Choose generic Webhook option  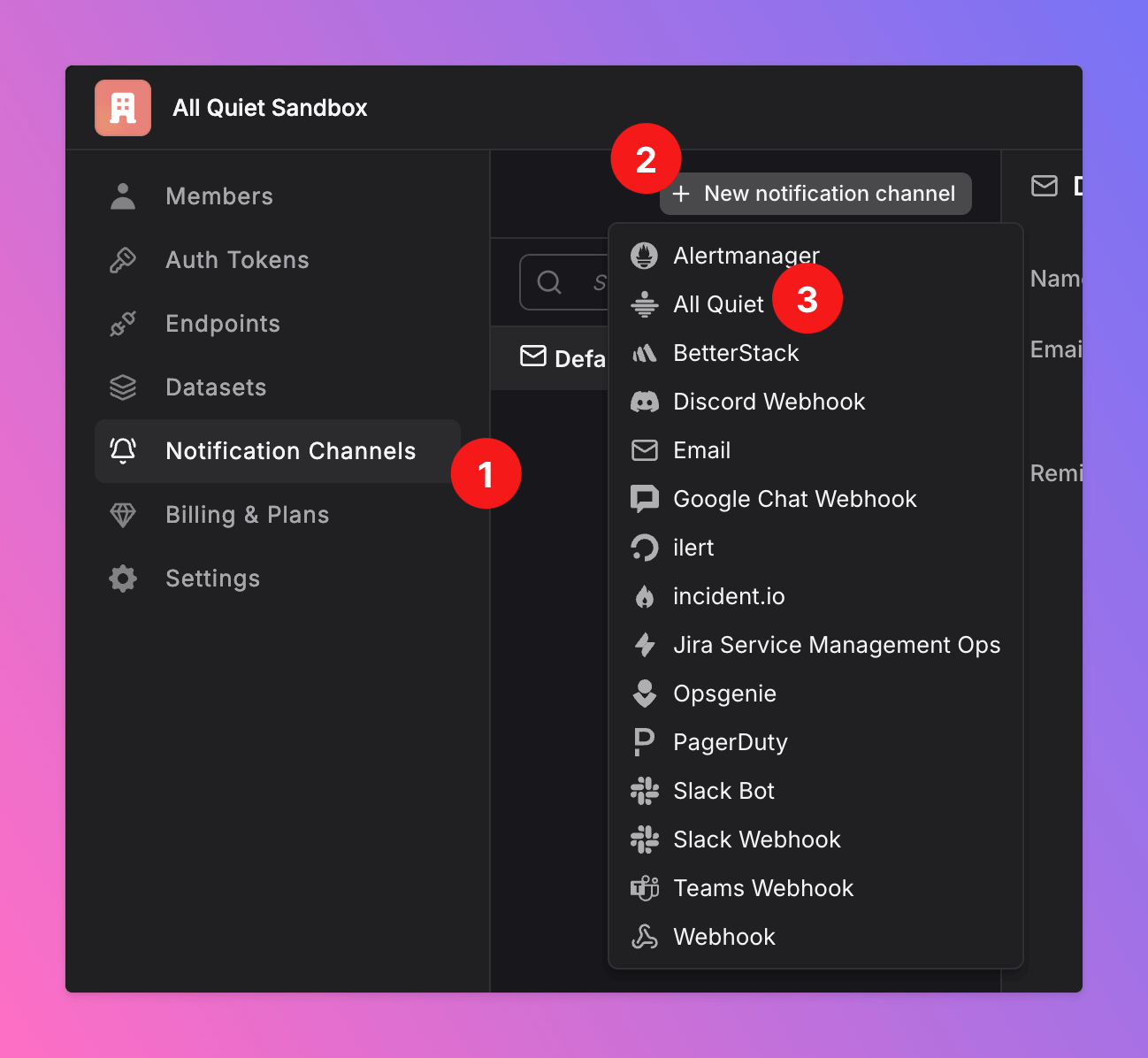[x=815, y=937]
